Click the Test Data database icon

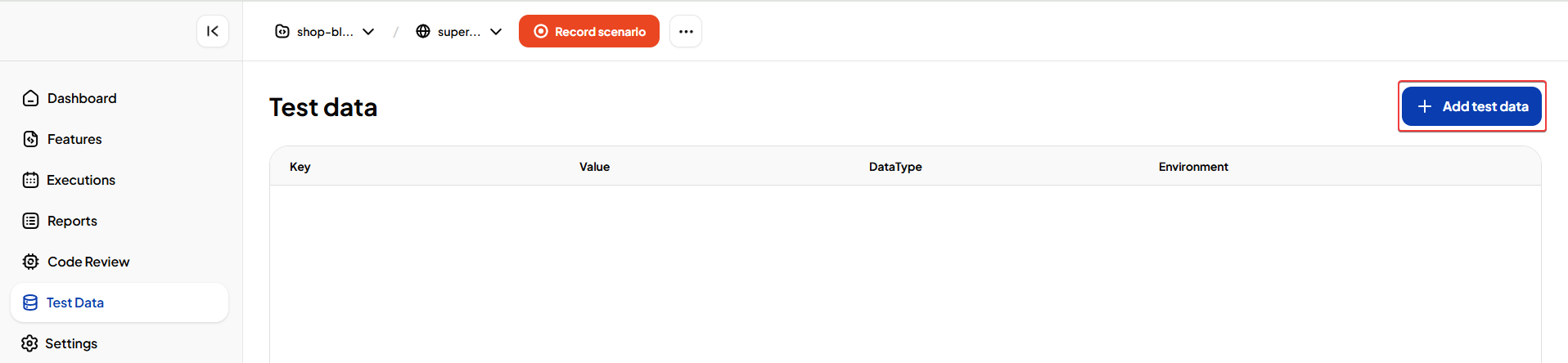pos(30,302)
